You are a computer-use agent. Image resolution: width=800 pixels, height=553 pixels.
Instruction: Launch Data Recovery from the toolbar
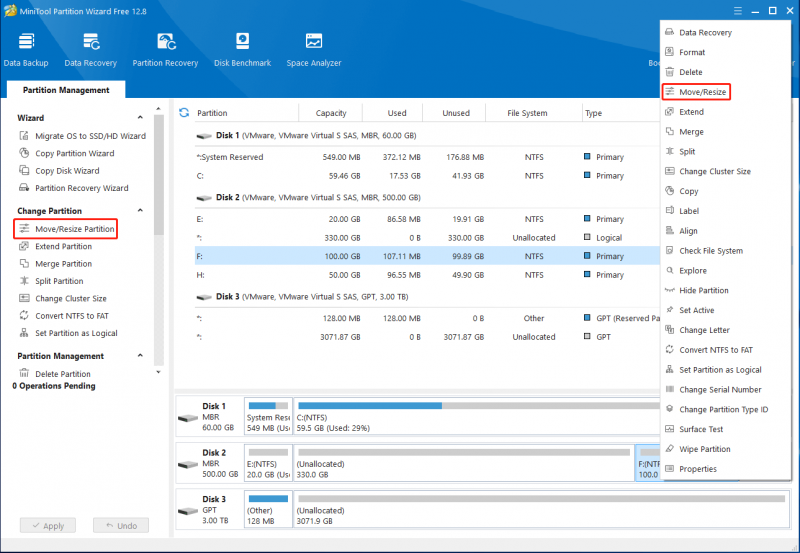click(x=91, y=41)
